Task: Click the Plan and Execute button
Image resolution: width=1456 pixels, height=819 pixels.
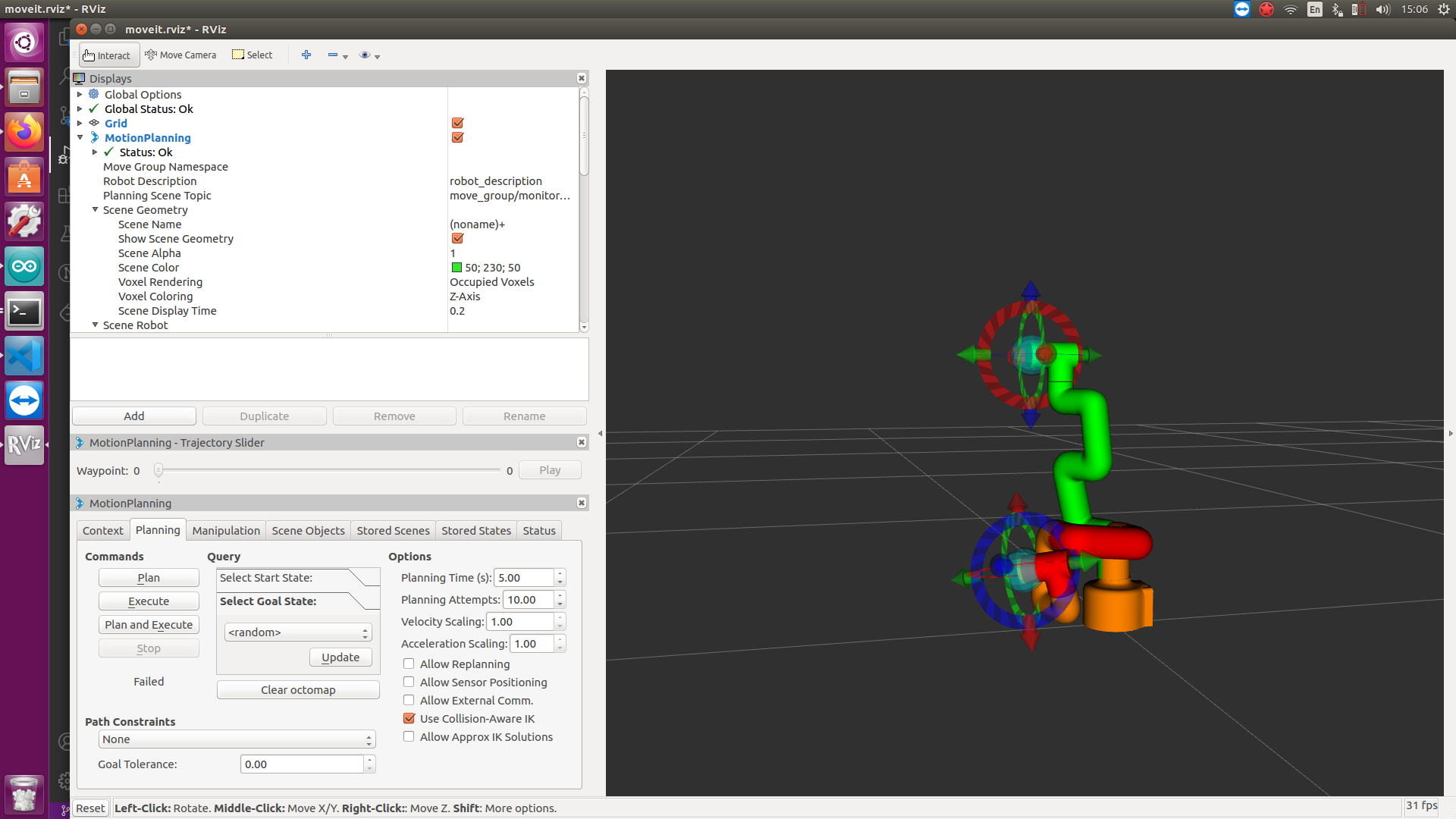Action: [148, 624]
